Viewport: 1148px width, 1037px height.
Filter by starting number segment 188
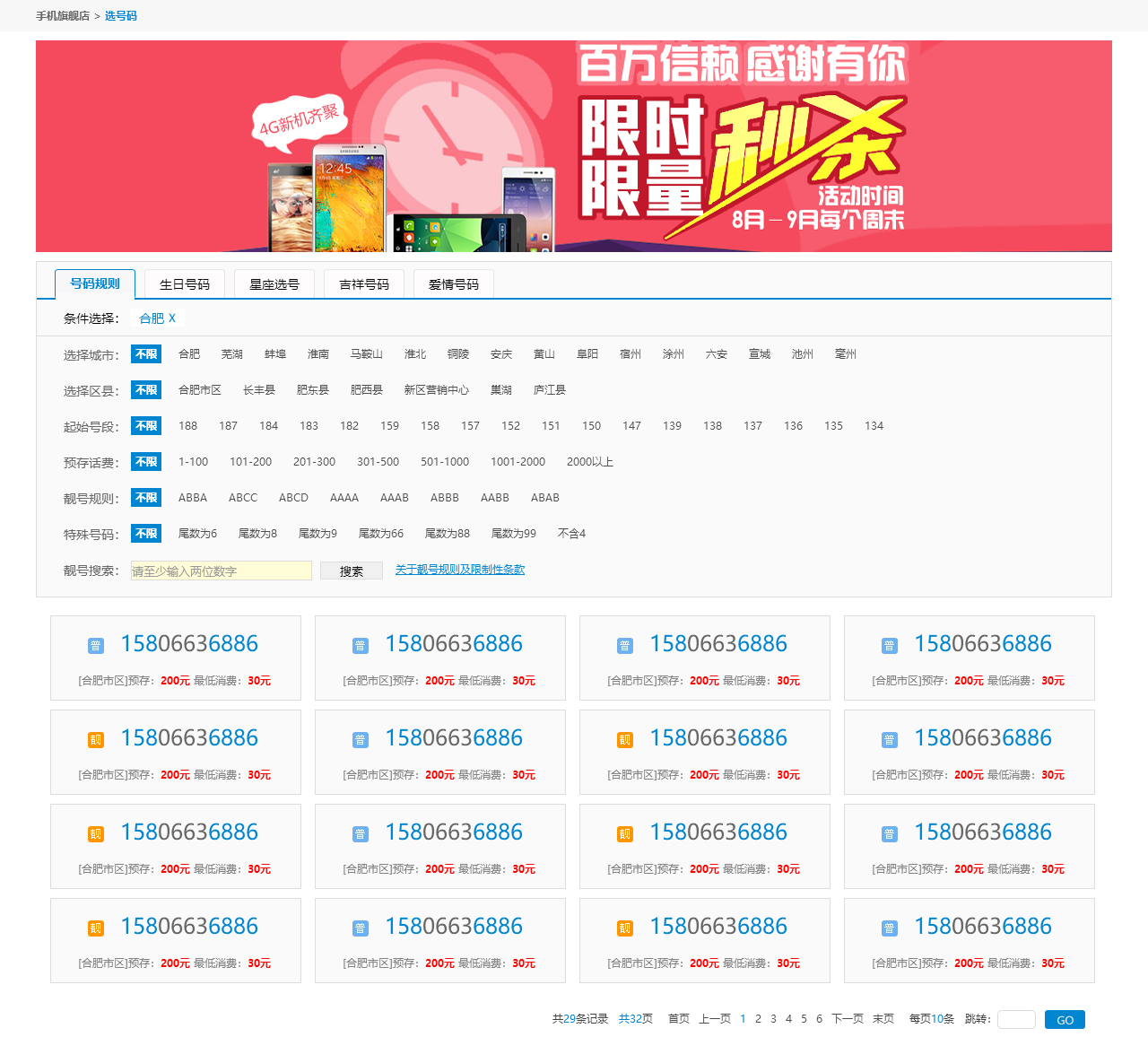pos(187,426)
